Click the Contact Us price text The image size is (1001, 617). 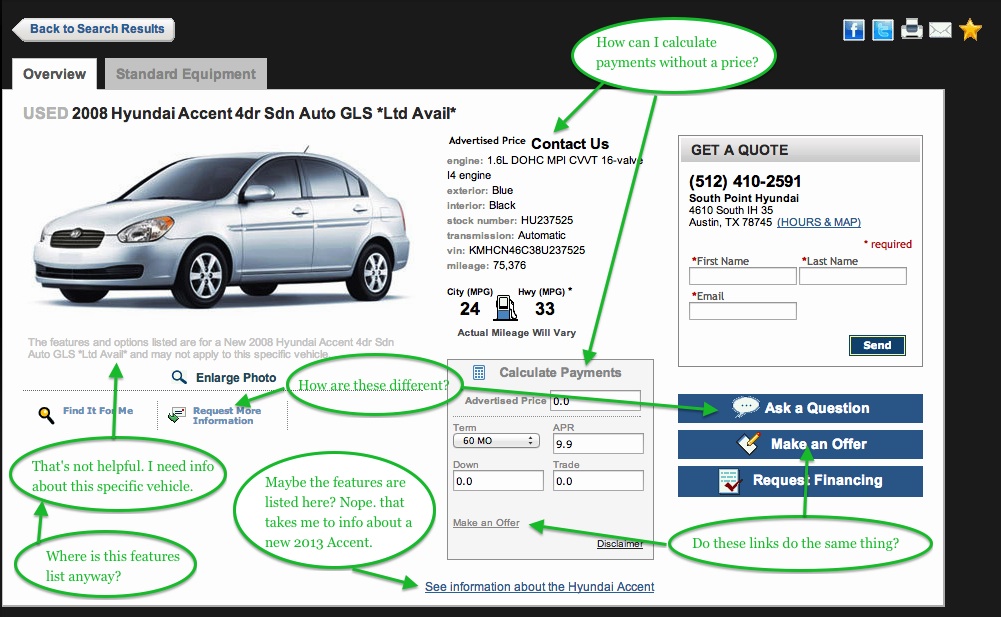click(x=570, y=144)
